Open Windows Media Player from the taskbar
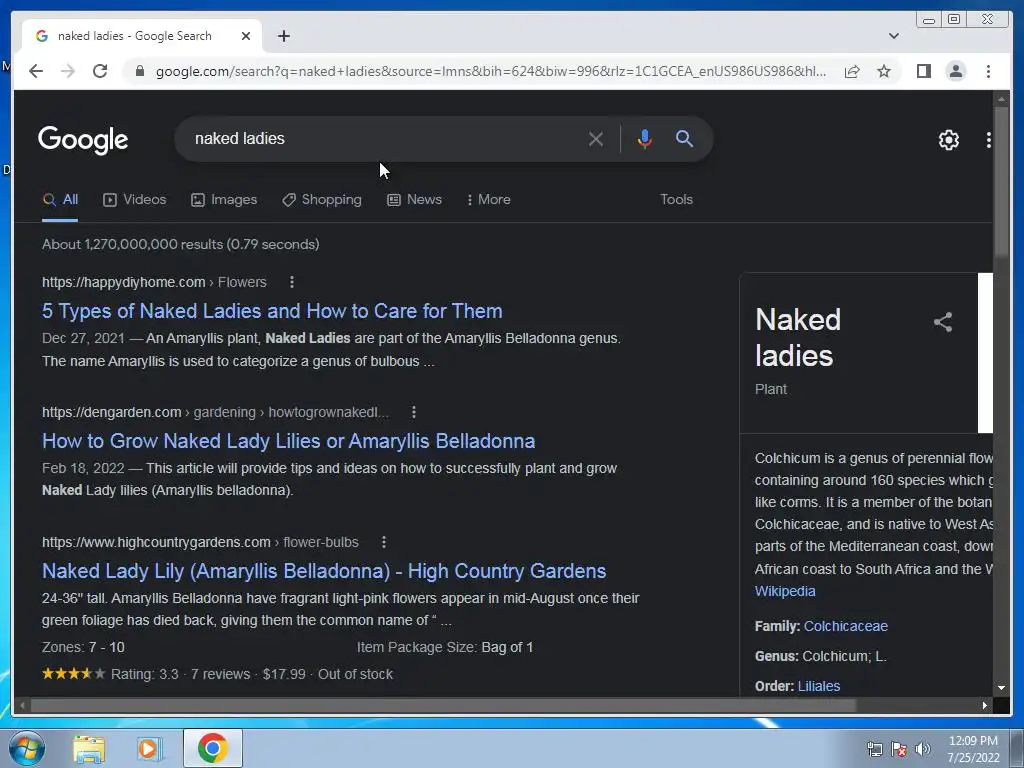The width and height of the screenshot is (1024, 768). coord(149,748)
